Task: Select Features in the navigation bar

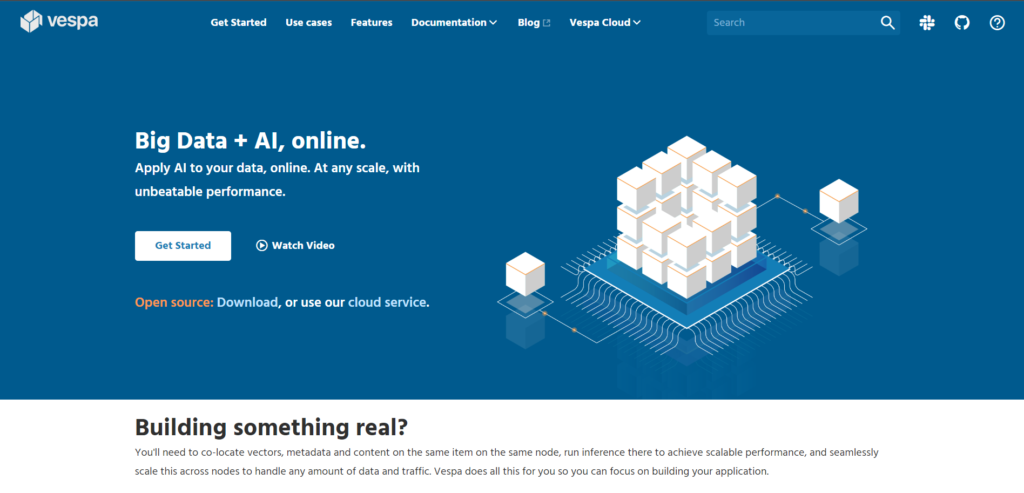Action: coord(371,22)
